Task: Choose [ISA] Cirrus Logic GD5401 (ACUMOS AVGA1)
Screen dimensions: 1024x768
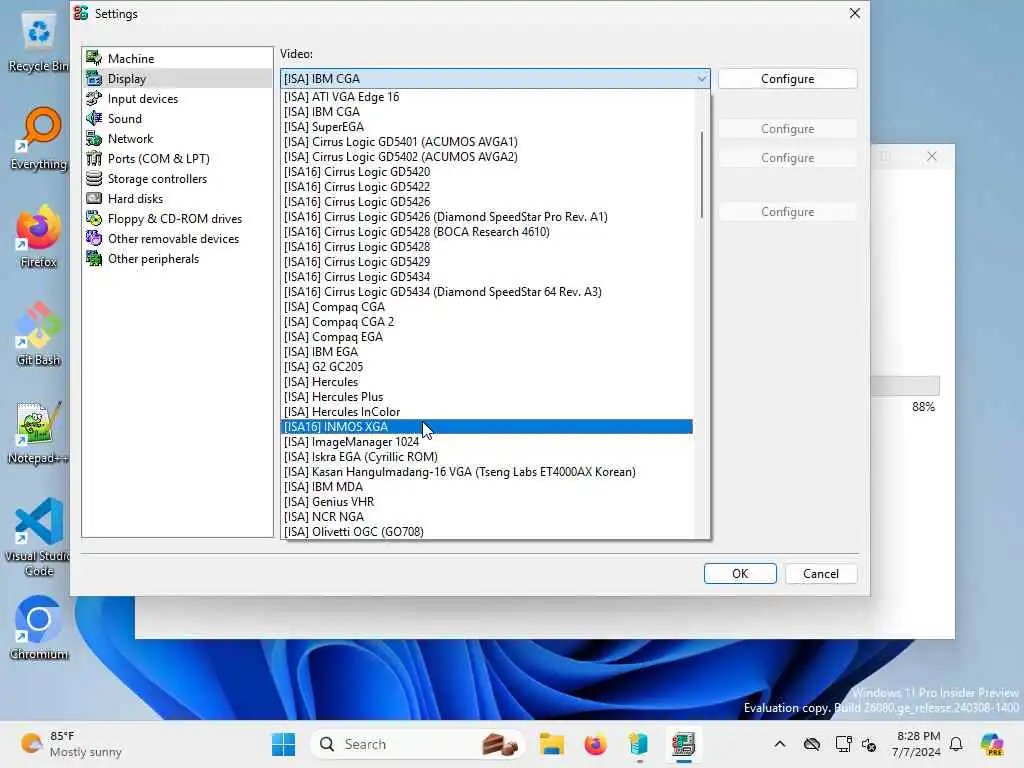Action: 487,142
